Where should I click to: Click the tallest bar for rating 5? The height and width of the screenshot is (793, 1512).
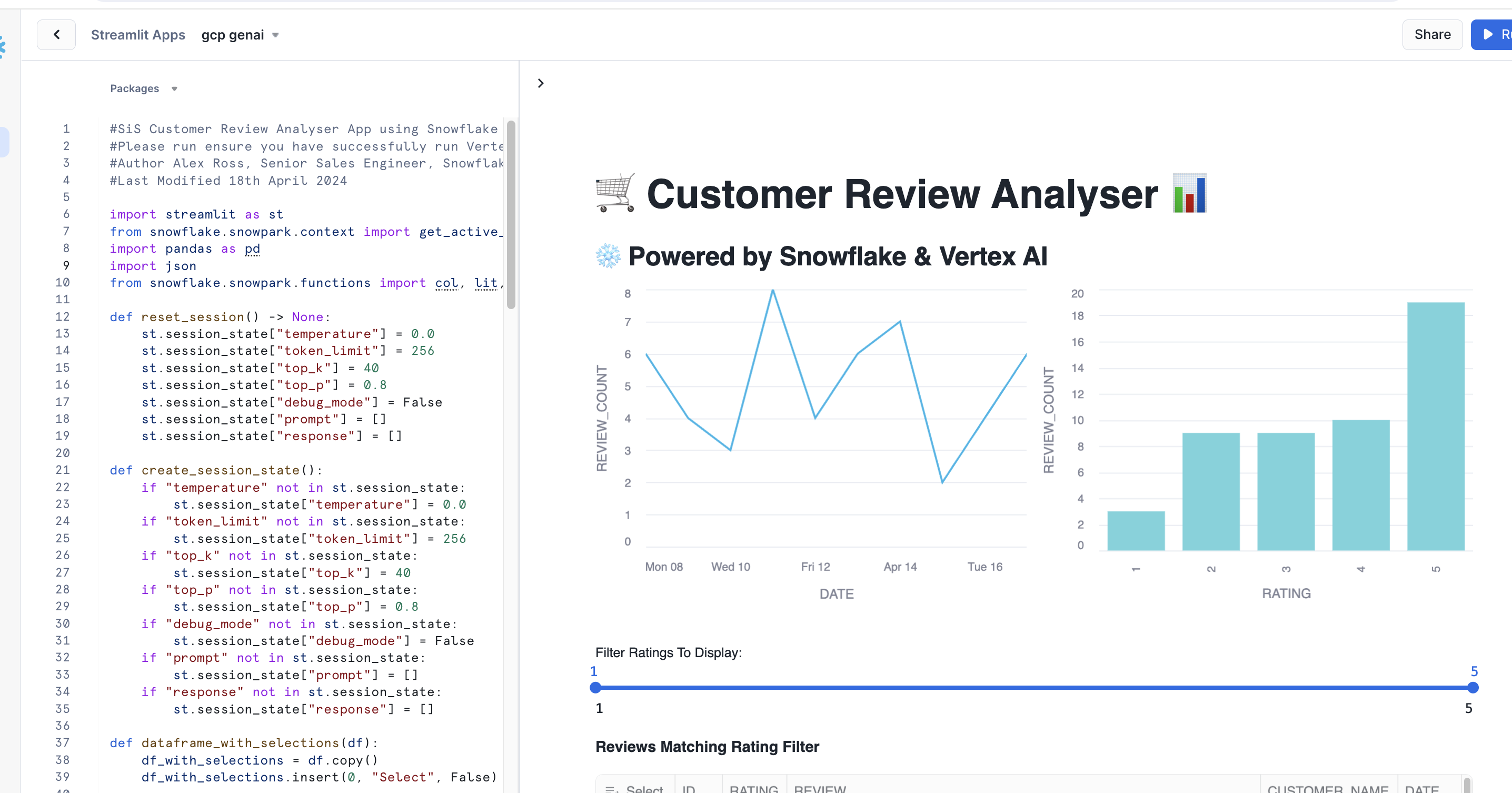(1435, 425)
